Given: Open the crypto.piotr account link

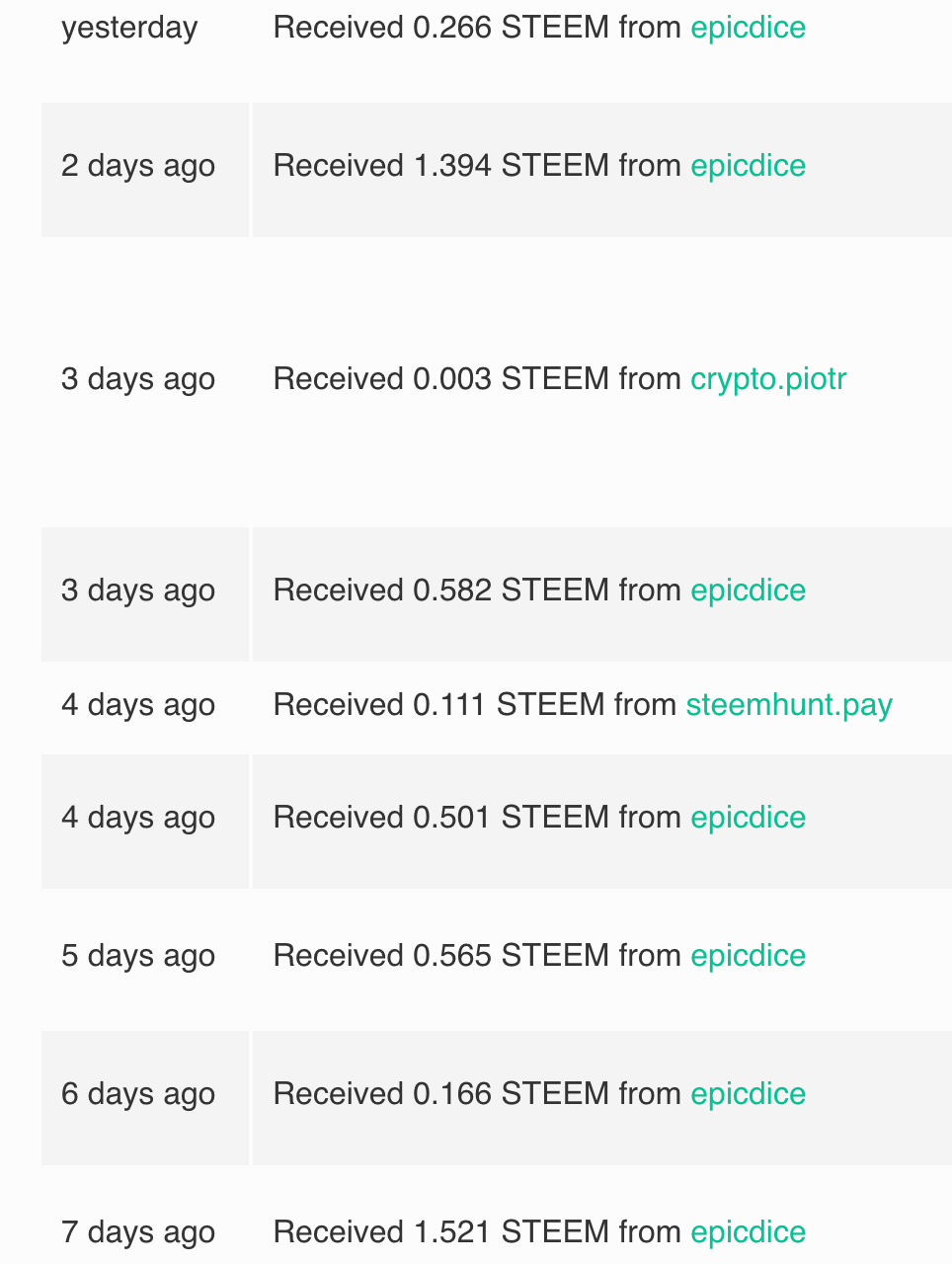Looking at the screenshot, I should tap(767, 379).
